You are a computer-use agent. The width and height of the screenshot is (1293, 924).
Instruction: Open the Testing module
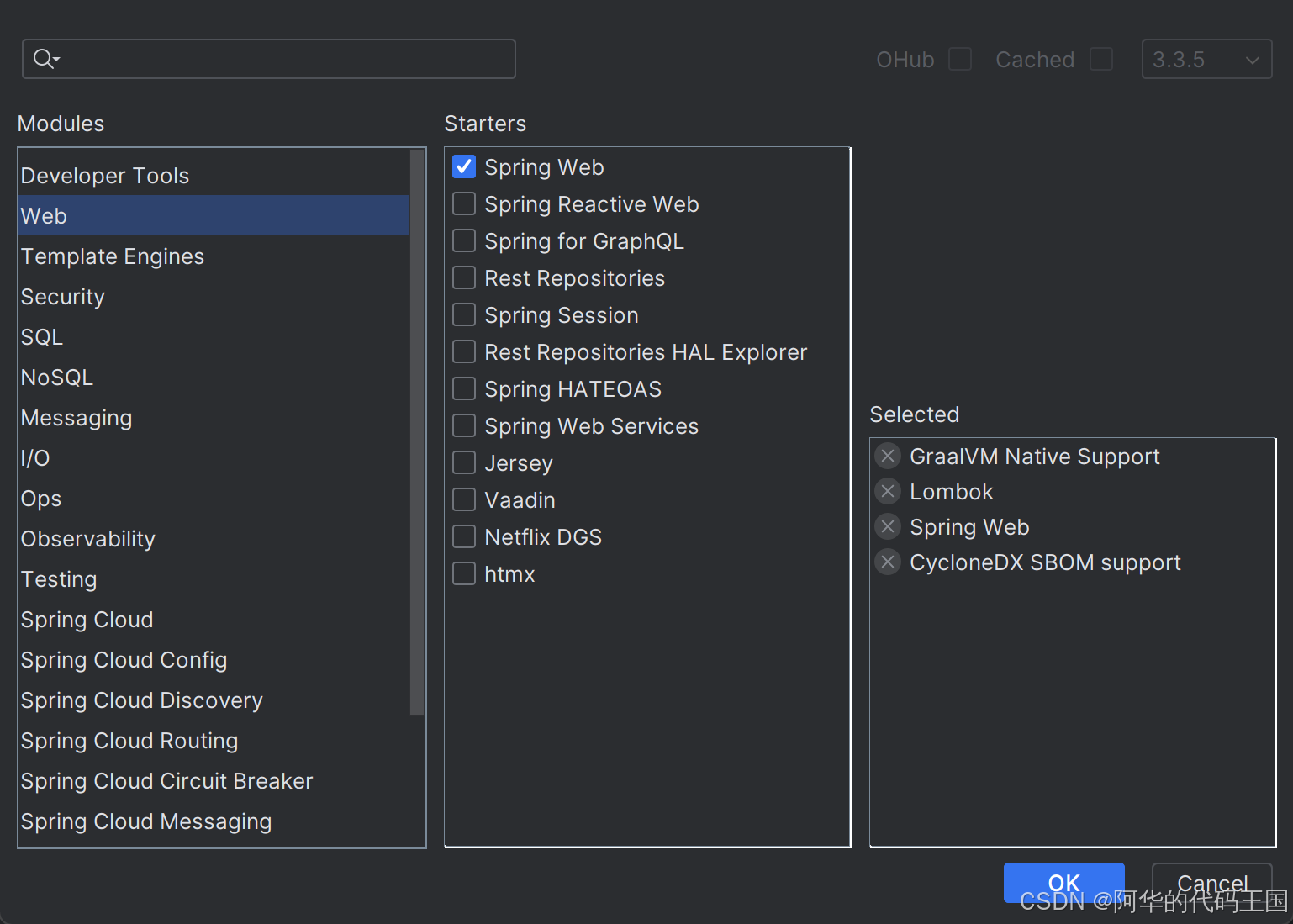[x=214, y=578]
